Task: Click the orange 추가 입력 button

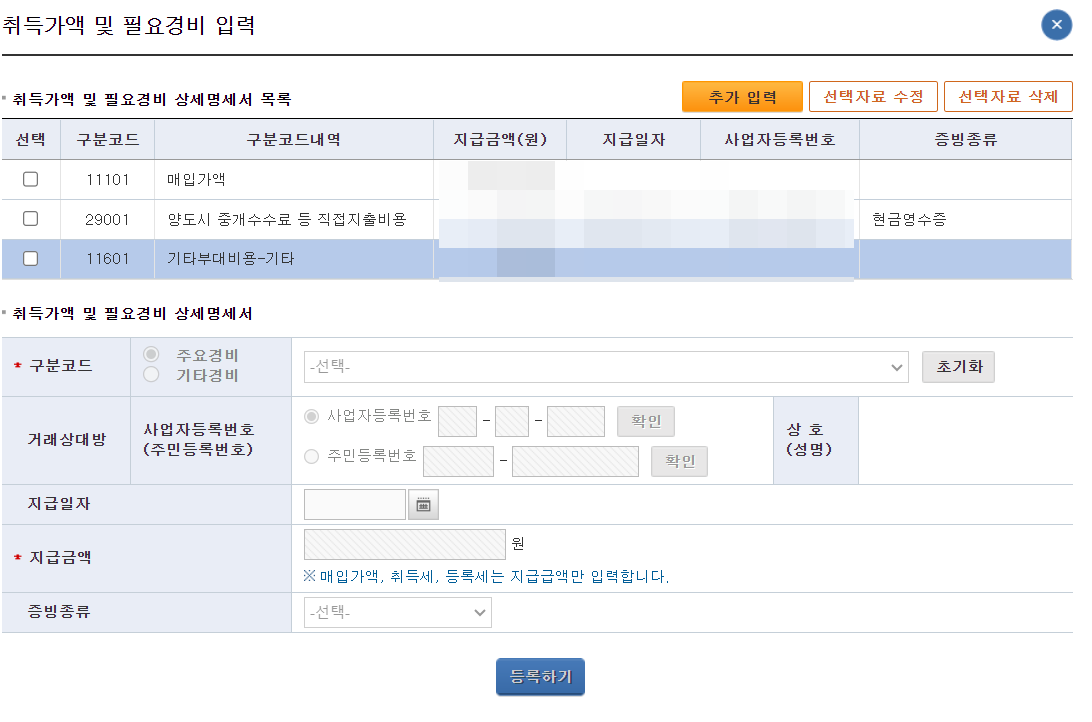Action: click(742, 96)
